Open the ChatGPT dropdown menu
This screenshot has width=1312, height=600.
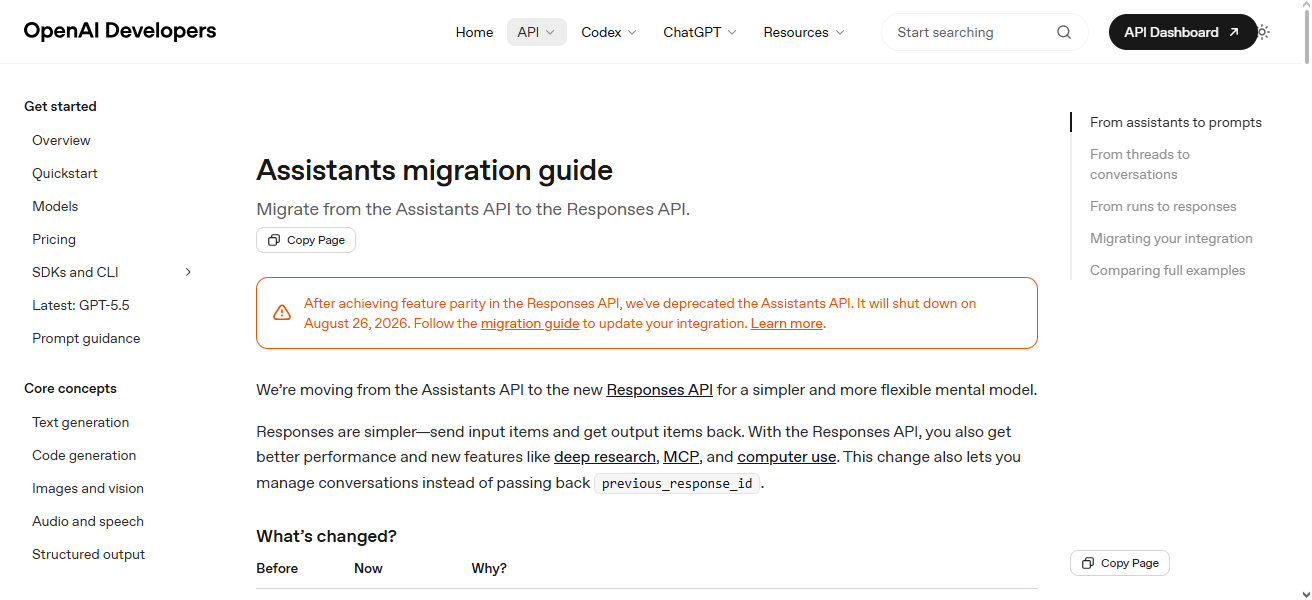[700, 32]
